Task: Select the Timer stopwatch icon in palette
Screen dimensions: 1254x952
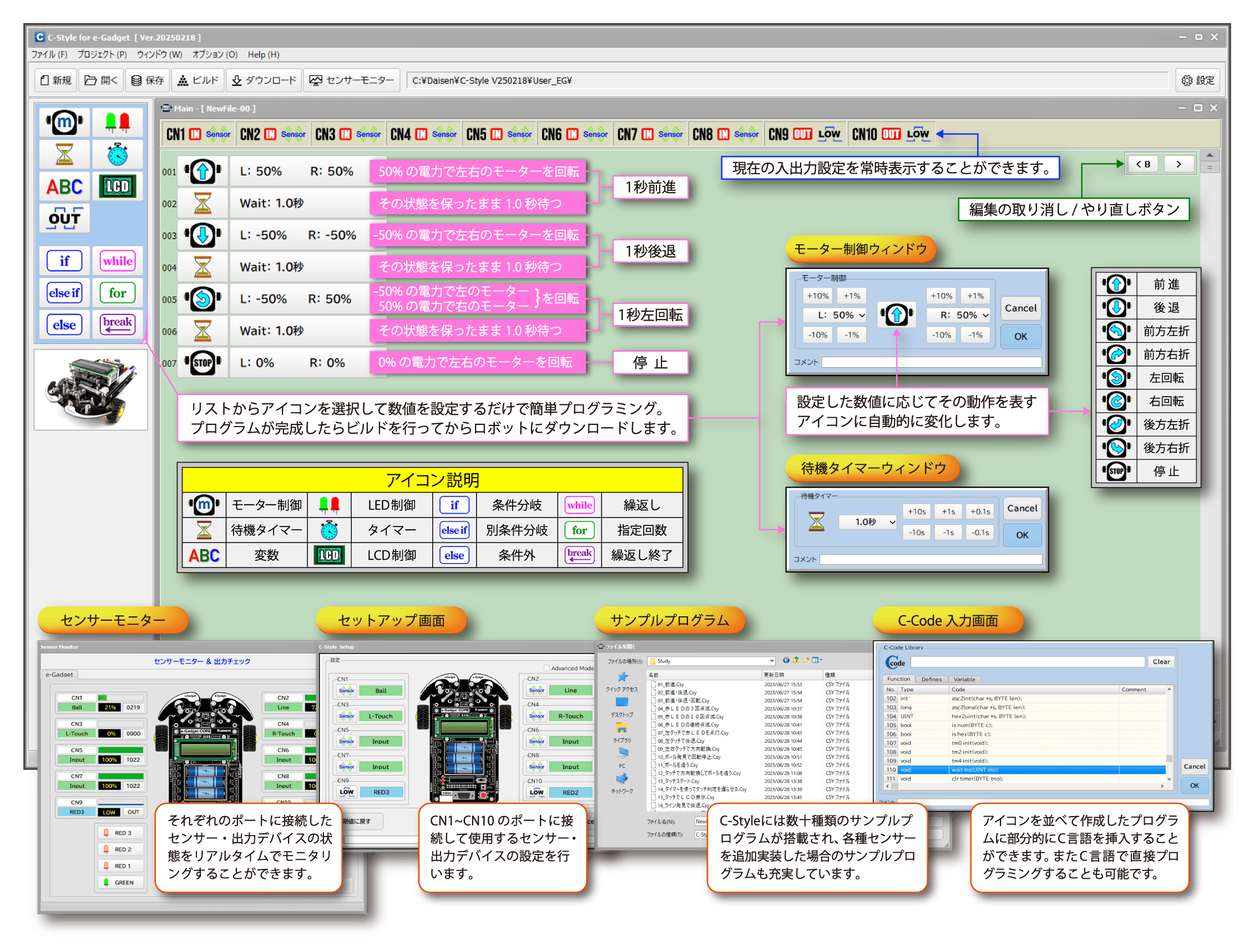Action: coord(117,154)
